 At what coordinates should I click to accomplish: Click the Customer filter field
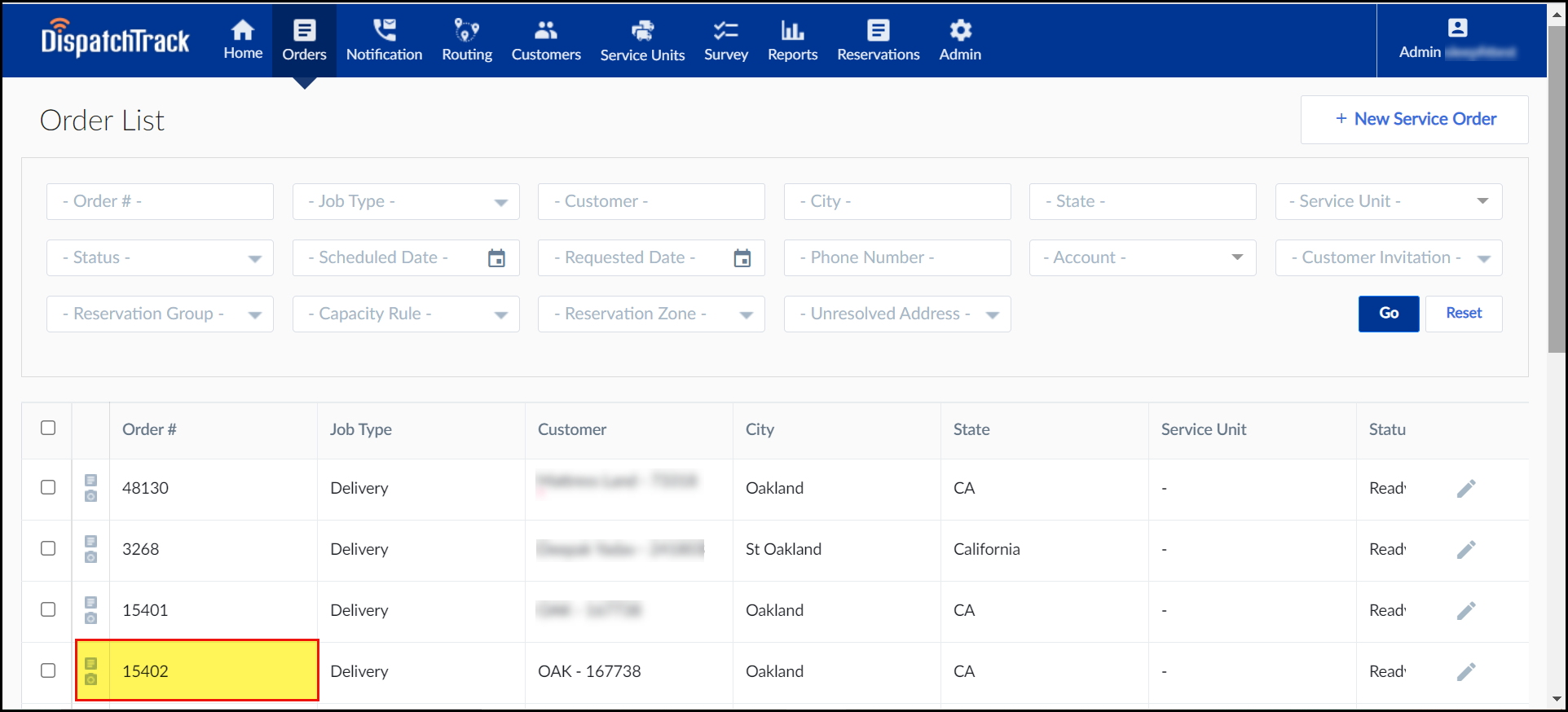click(x=651, y=201)
